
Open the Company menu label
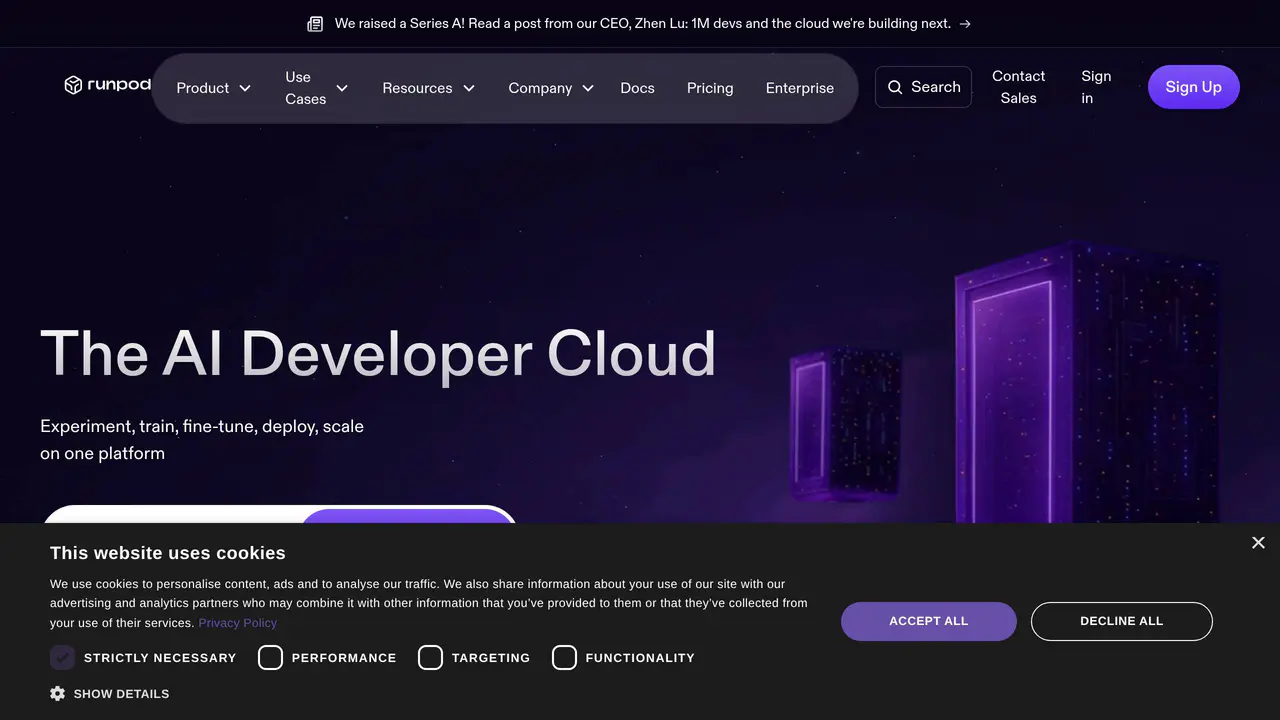tap(540, 88)
